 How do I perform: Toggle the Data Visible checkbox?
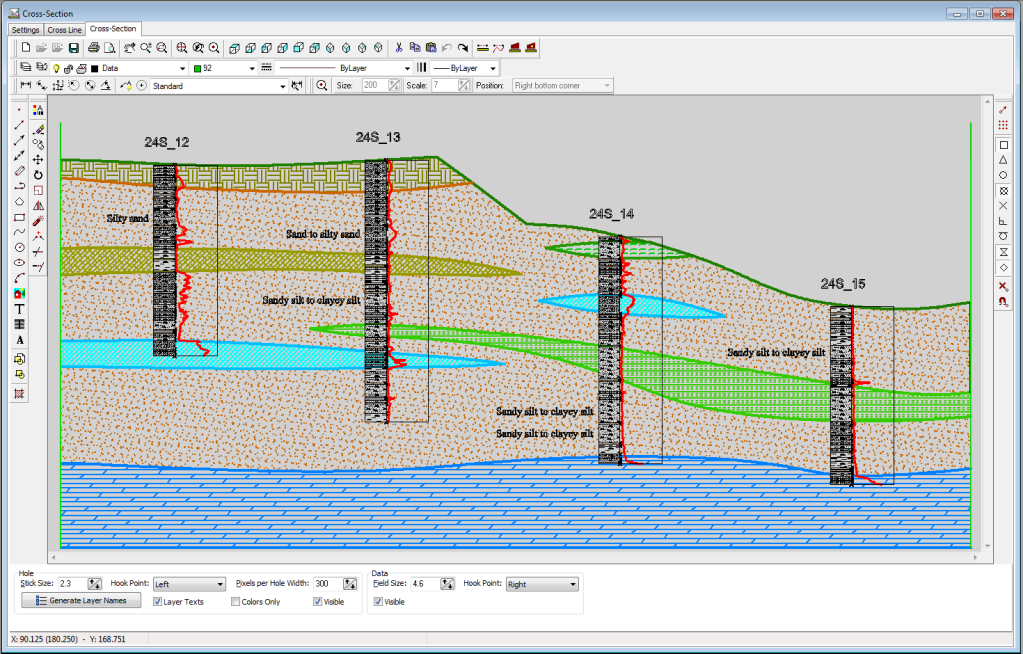pyautogui.click(x=378, y=602)
